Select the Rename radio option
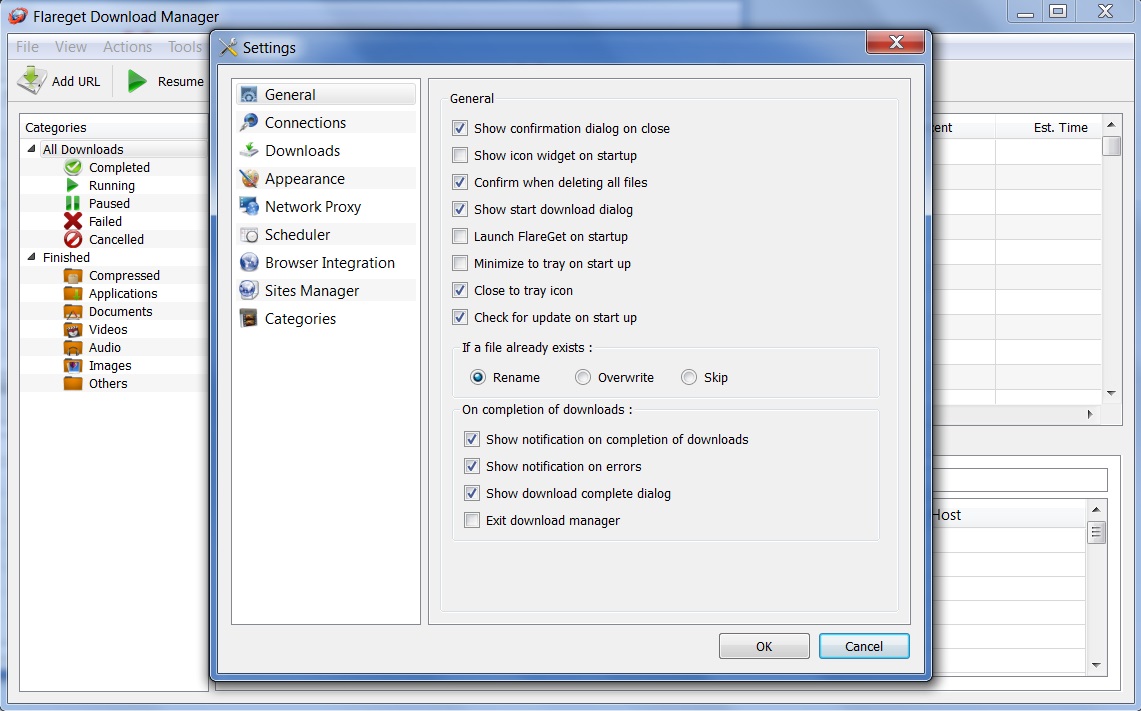Viewport: 1141px width, 711px height. [478, 377]
